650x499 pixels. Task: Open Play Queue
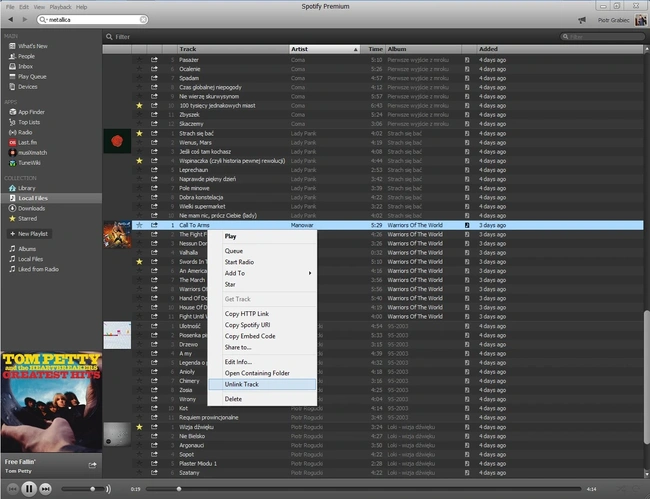(x=27, y=77)
